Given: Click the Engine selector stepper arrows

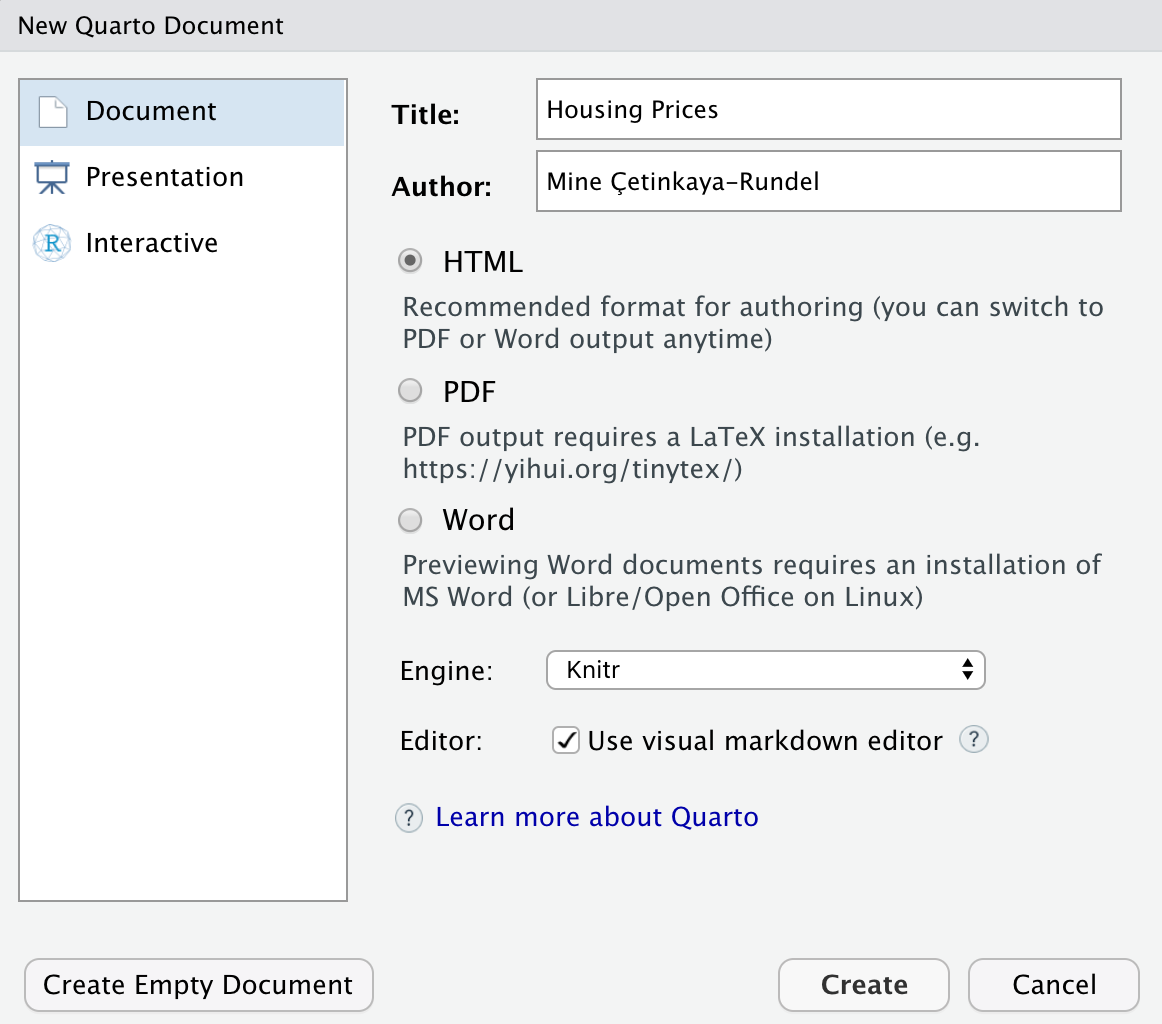Looking at the screenshot, I should (966, 670).
